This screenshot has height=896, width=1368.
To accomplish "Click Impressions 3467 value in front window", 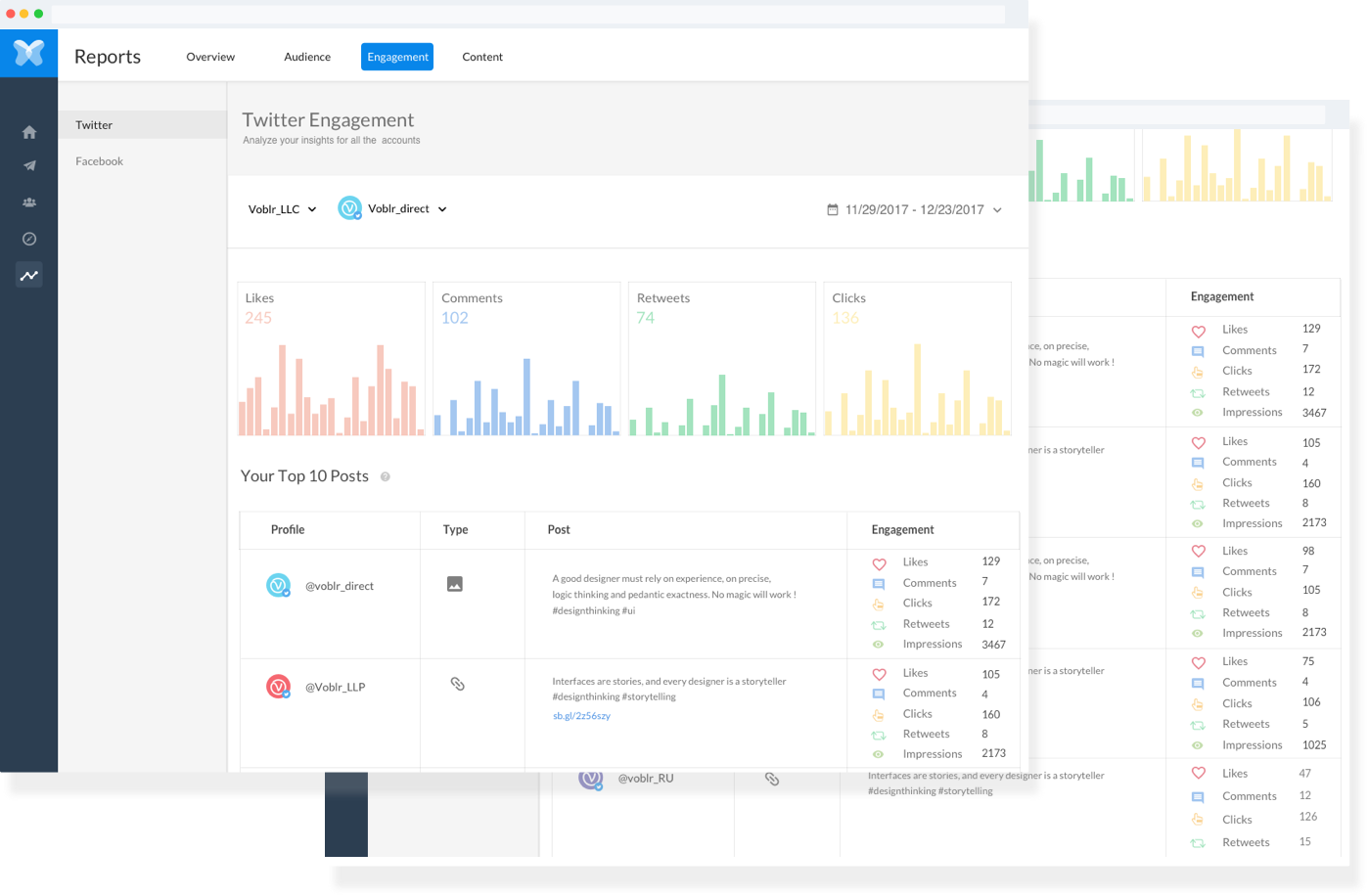I will tap(993, 645).
